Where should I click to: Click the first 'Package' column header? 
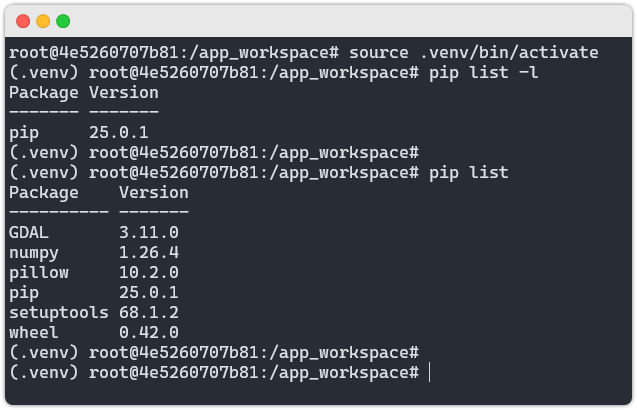click(44, 93)
